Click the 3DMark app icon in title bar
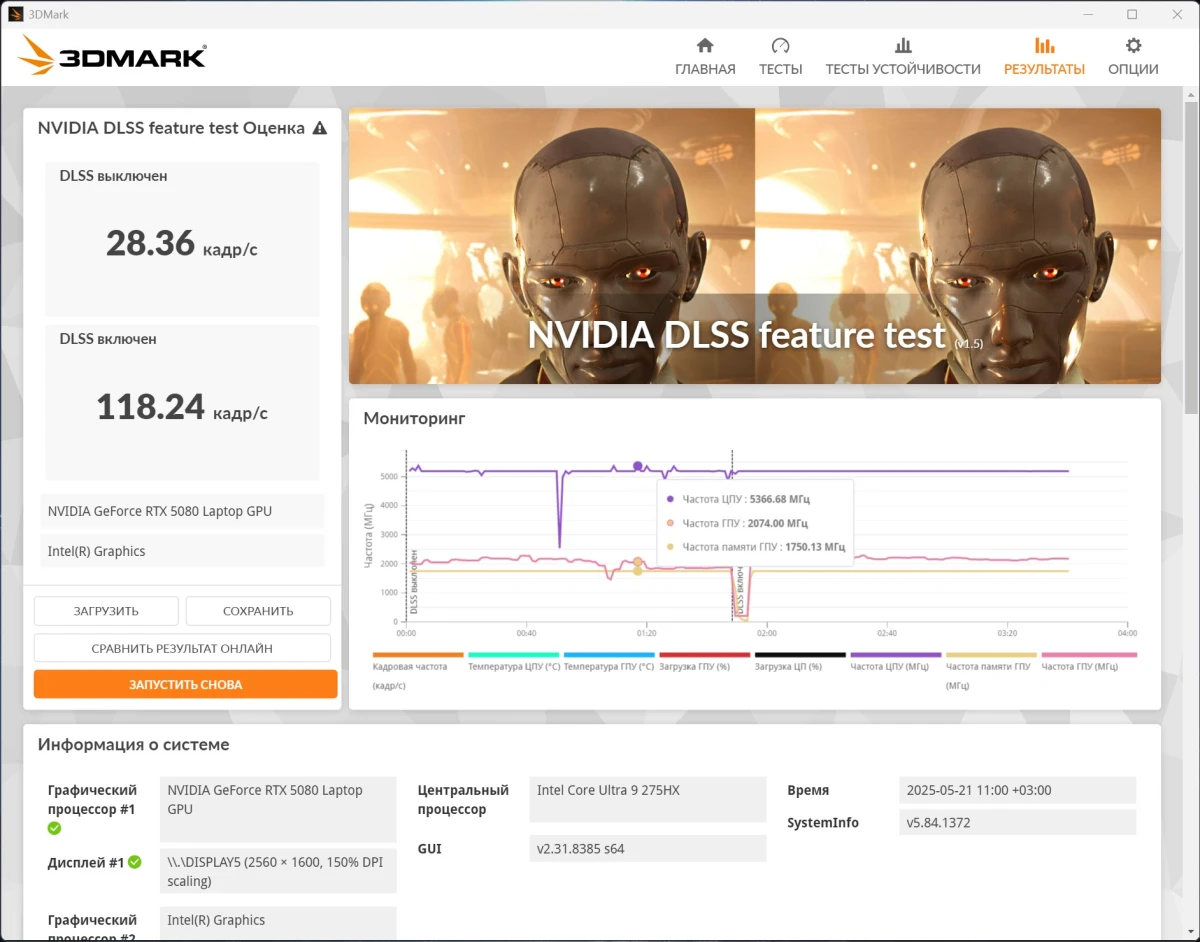Viewport: 1200px width, 942px height. [15, 14]
